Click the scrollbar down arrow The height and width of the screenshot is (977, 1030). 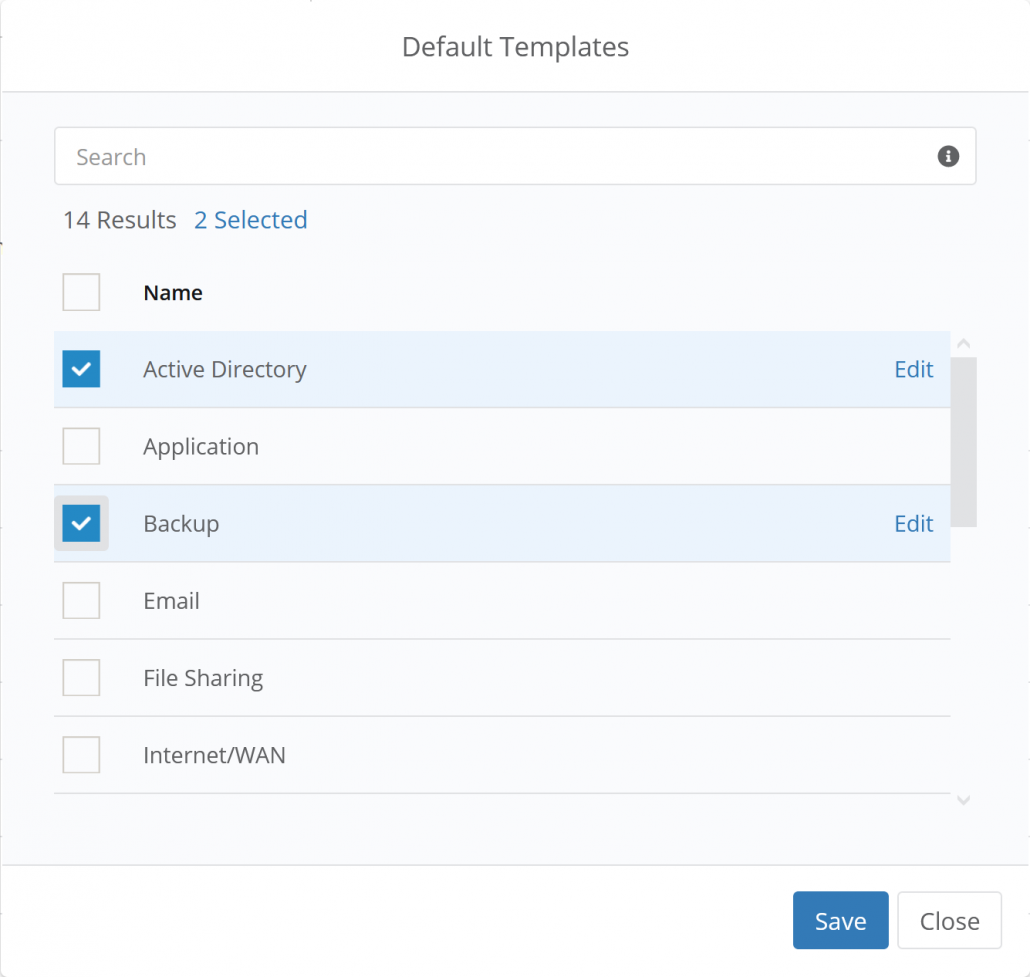[963, 800]
